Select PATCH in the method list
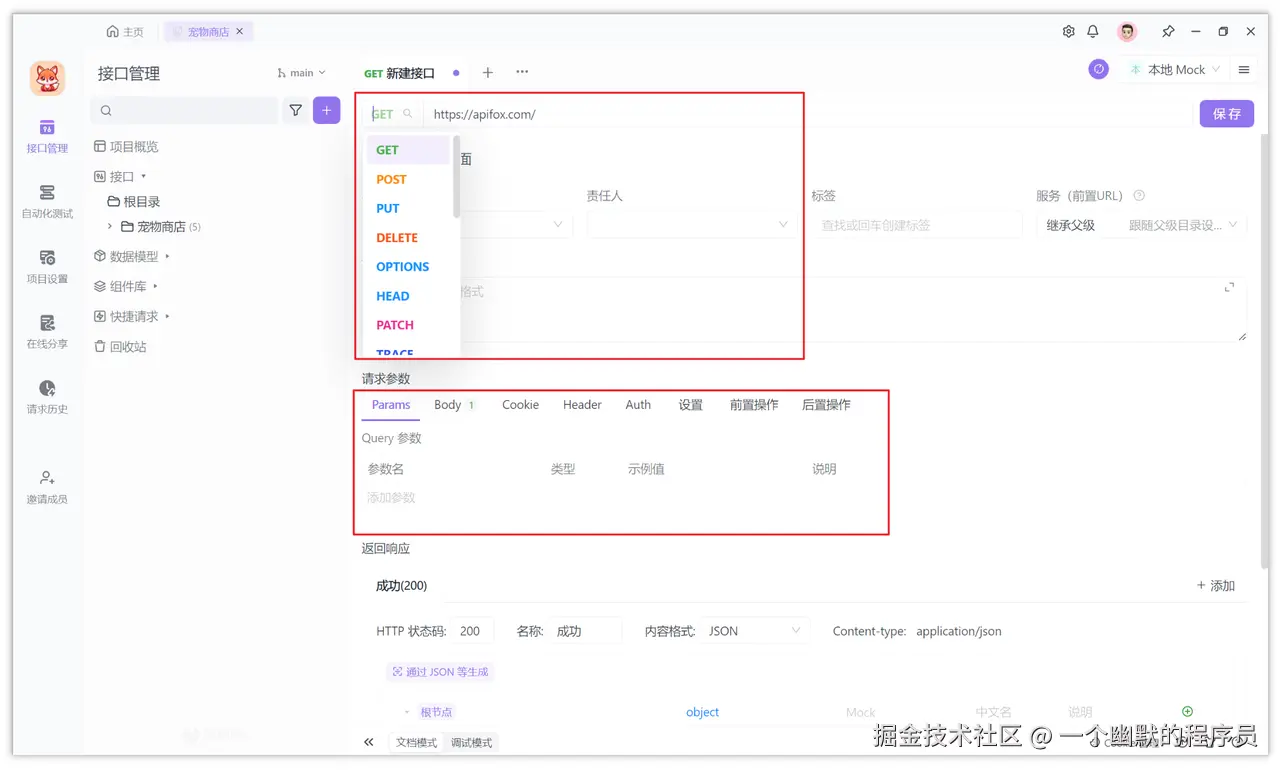This screenshot has width=1280, height=771. coord(408,325)
